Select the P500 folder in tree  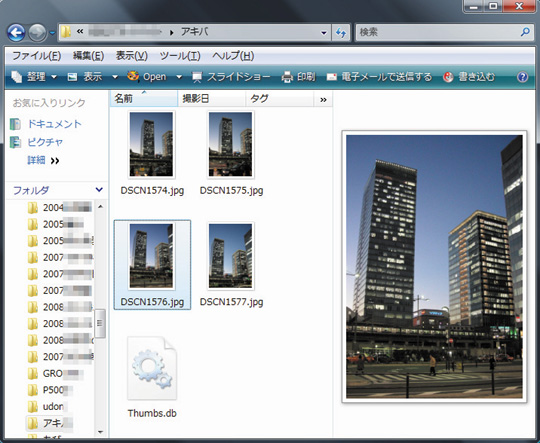(x=50, y=390)
